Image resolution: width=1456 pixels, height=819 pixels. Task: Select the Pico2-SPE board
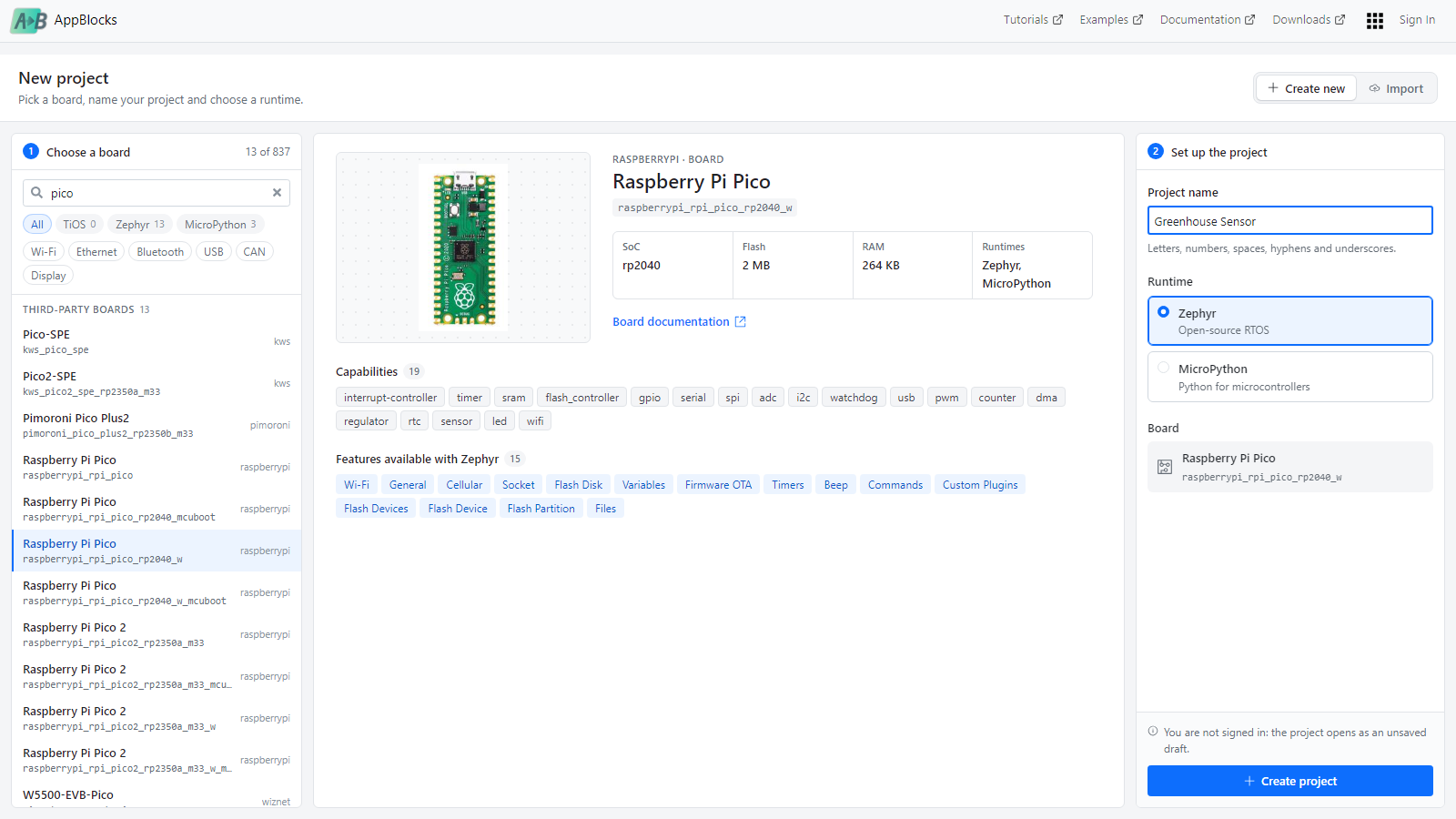[x=157, y=383]
